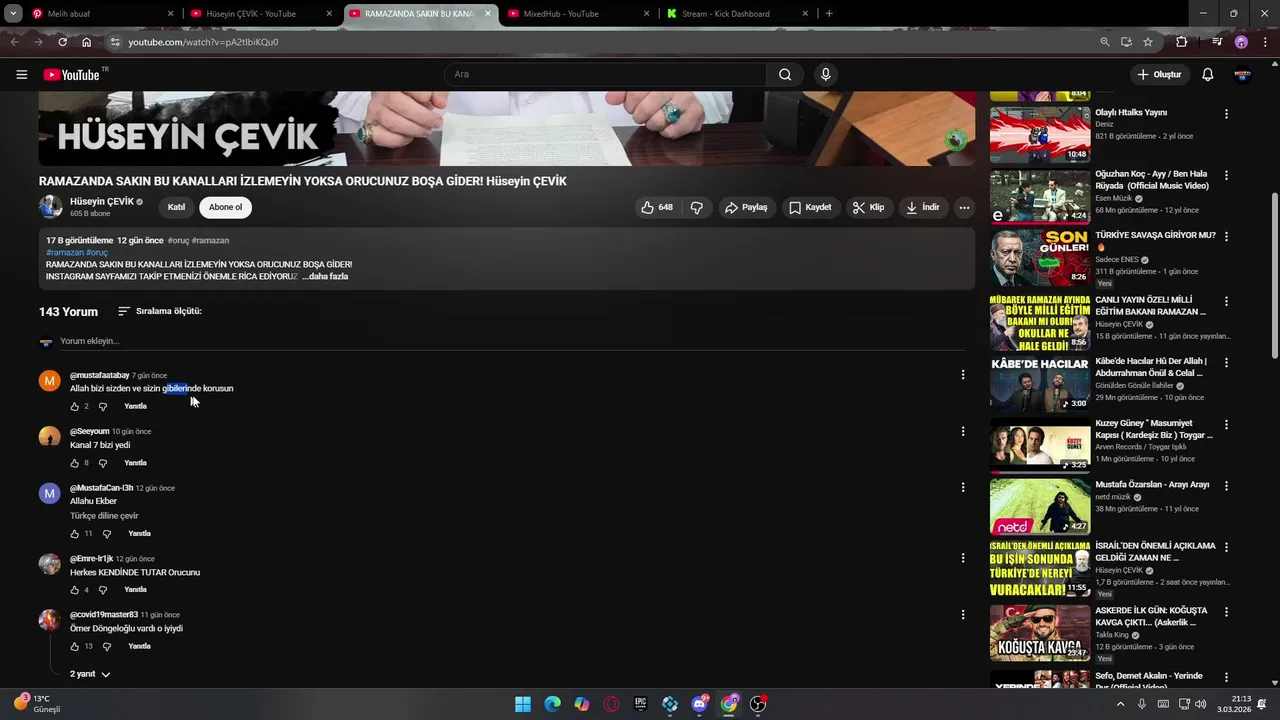The height and width of the screenshot is (720, 1280).
Task: Like @mustafaatabay's comment
Action: (x=74, y=407)
